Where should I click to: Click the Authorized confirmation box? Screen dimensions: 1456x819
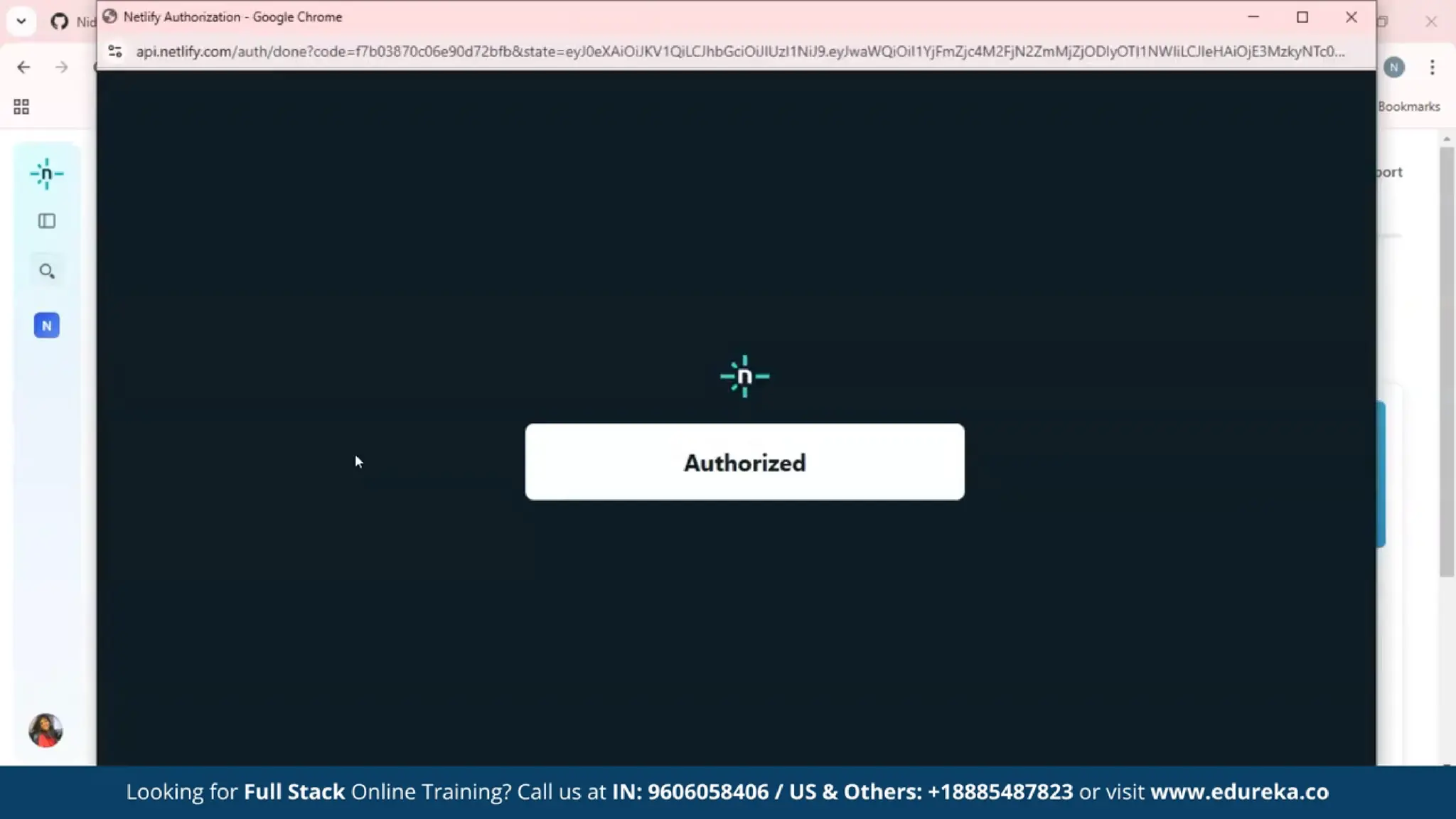(x=744, y=462)
